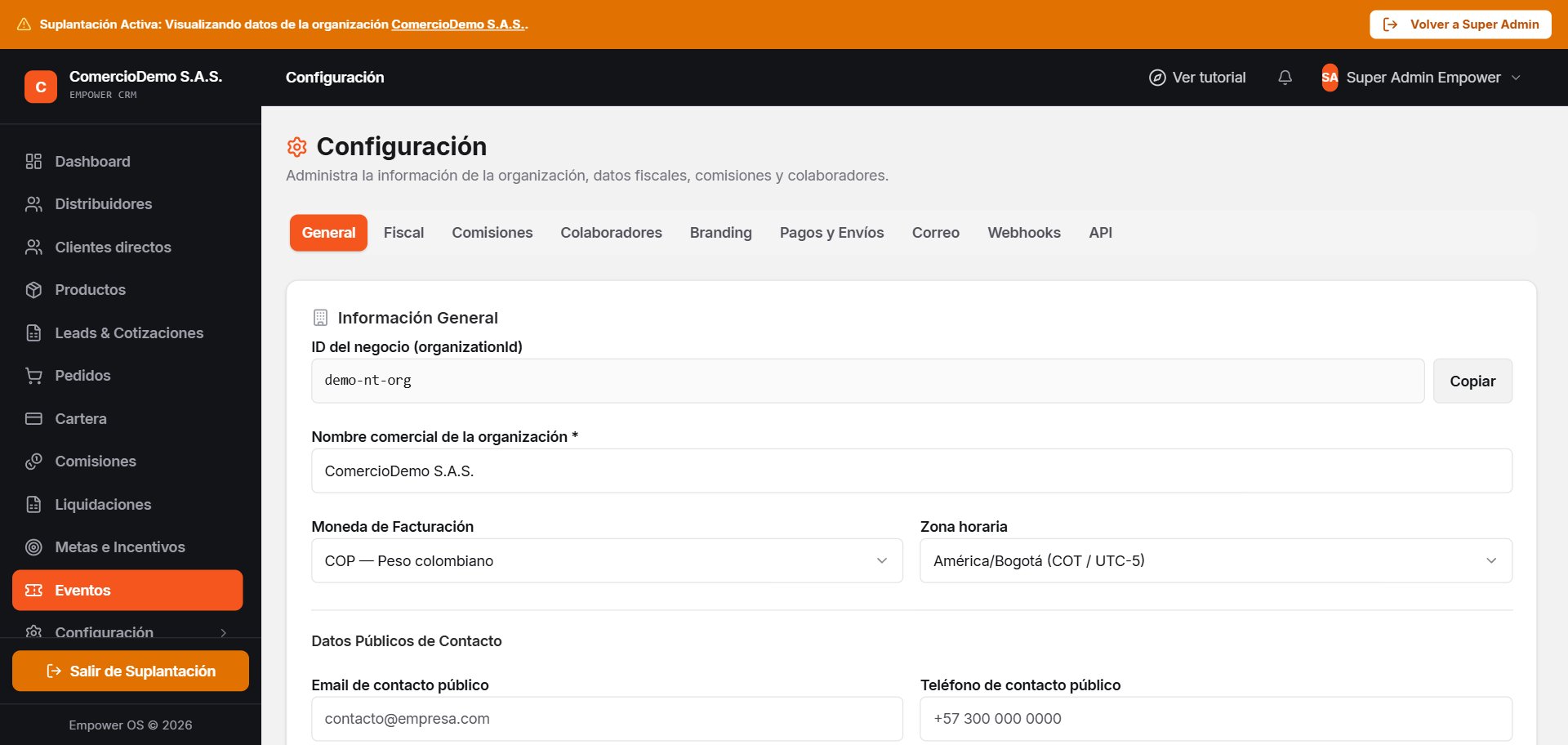Click Salir de Suplantación button
Screen dimensions: 1568x745
[131, 671]
